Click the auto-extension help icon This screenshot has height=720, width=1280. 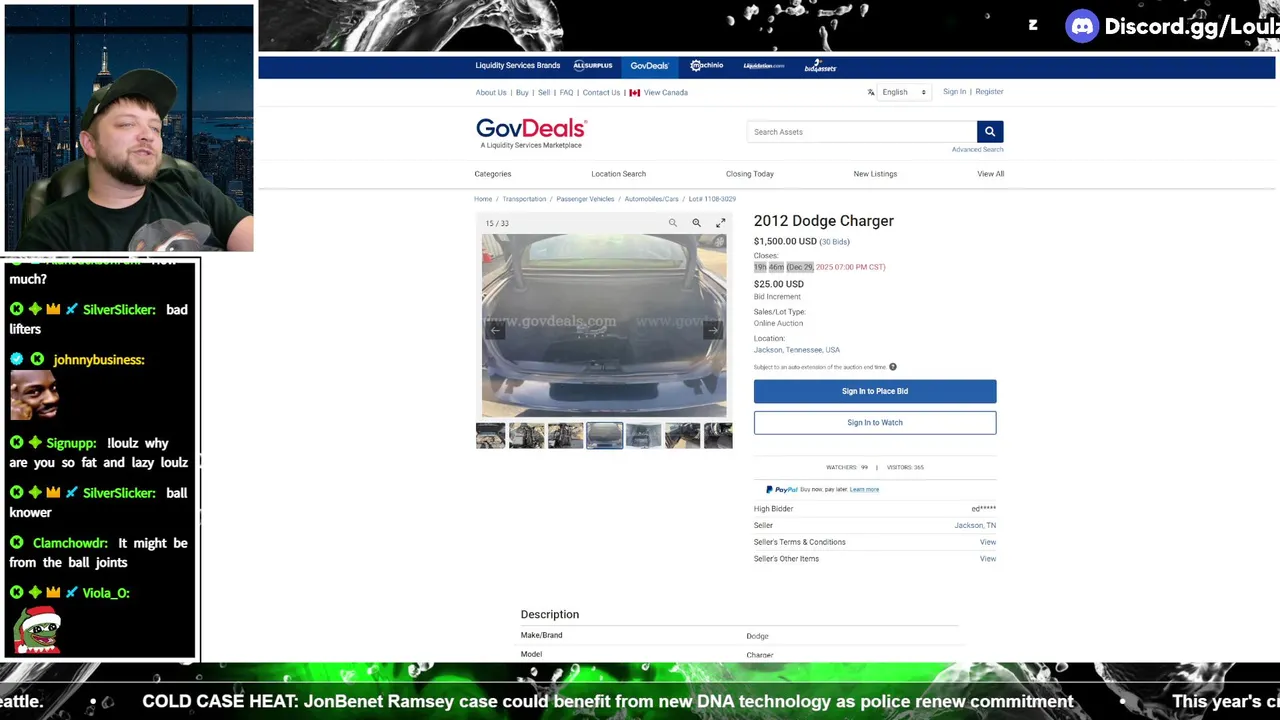pos(893,367)
